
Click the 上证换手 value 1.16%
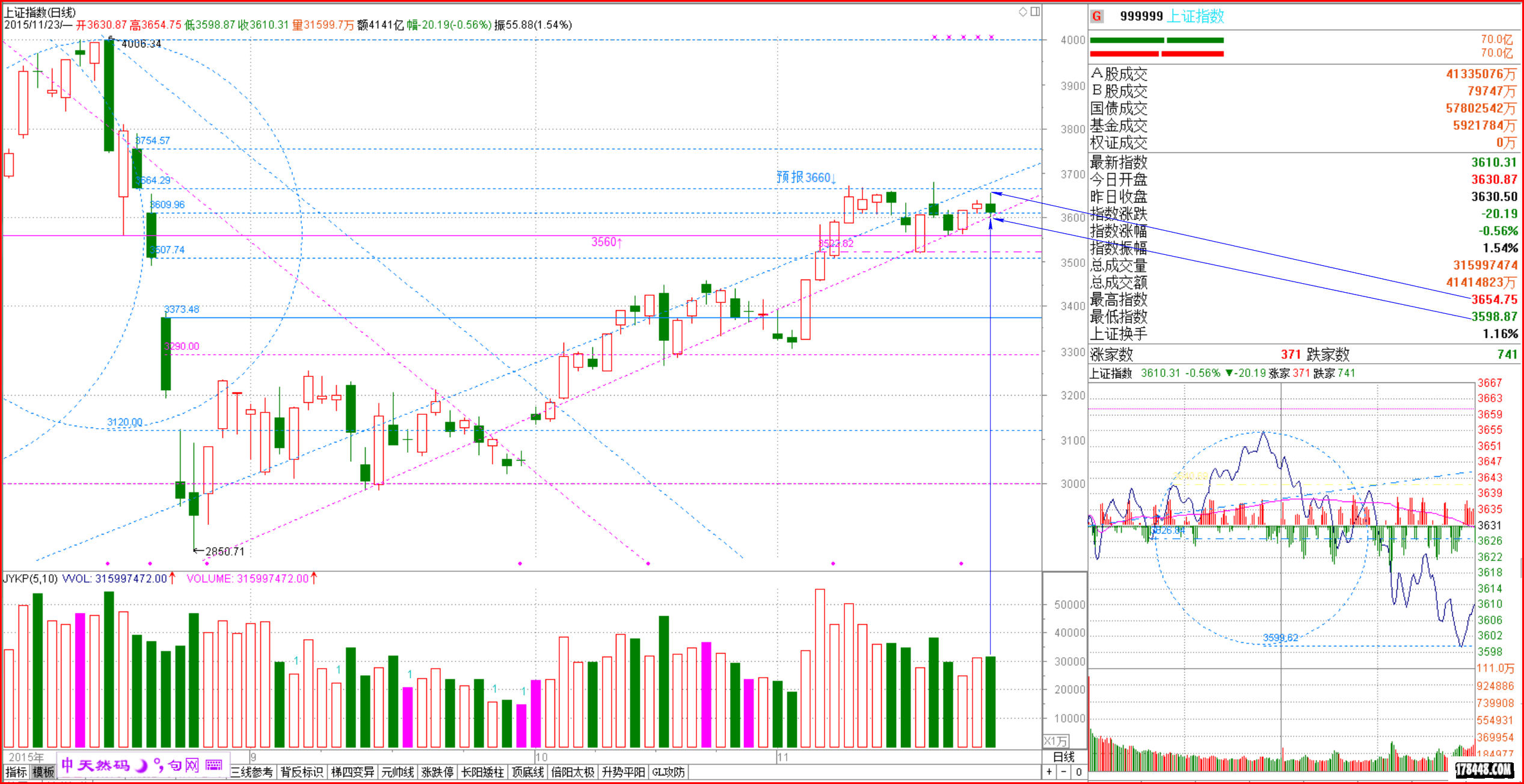click(1500, 334)
